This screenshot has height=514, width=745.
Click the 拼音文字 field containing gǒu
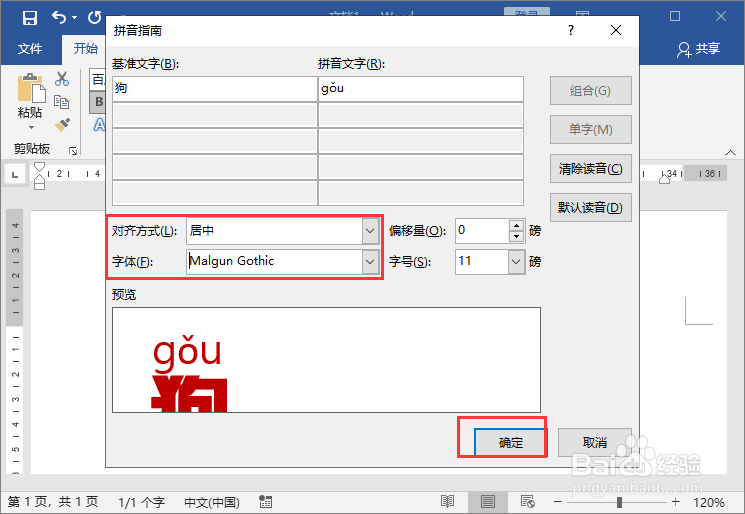[421, 89]
